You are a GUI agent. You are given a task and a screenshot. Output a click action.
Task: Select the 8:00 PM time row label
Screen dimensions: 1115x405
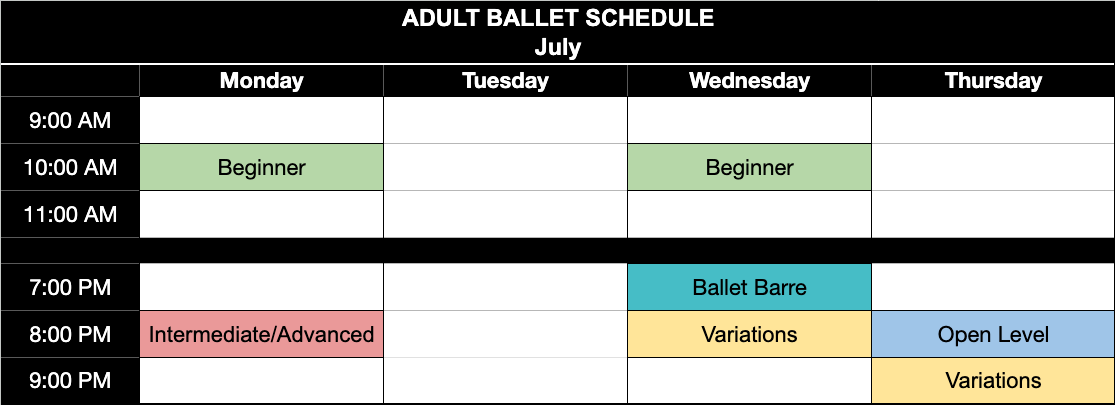pyautogui.click(x=70, y=334)
